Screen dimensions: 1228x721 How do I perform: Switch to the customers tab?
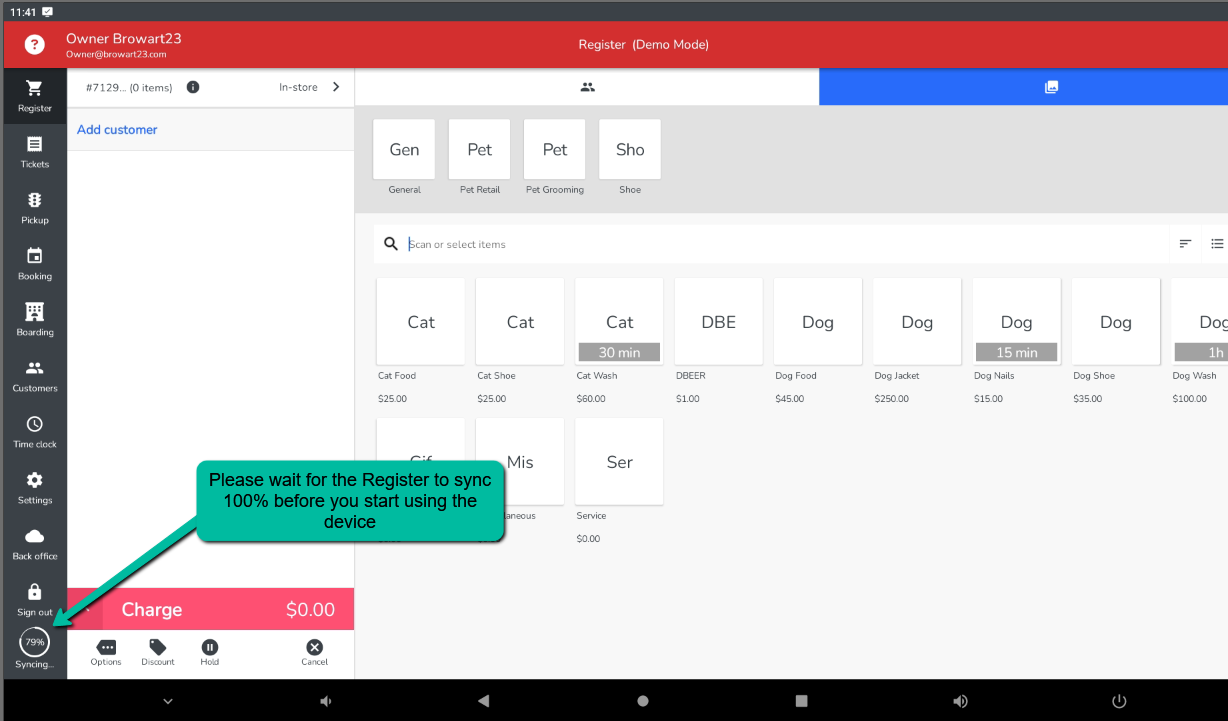pos(587,87)
